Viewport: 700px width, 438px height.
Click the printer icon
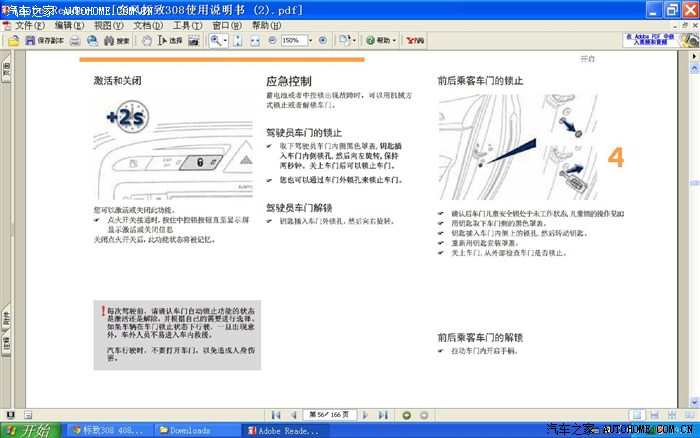[x=75, y=41]
